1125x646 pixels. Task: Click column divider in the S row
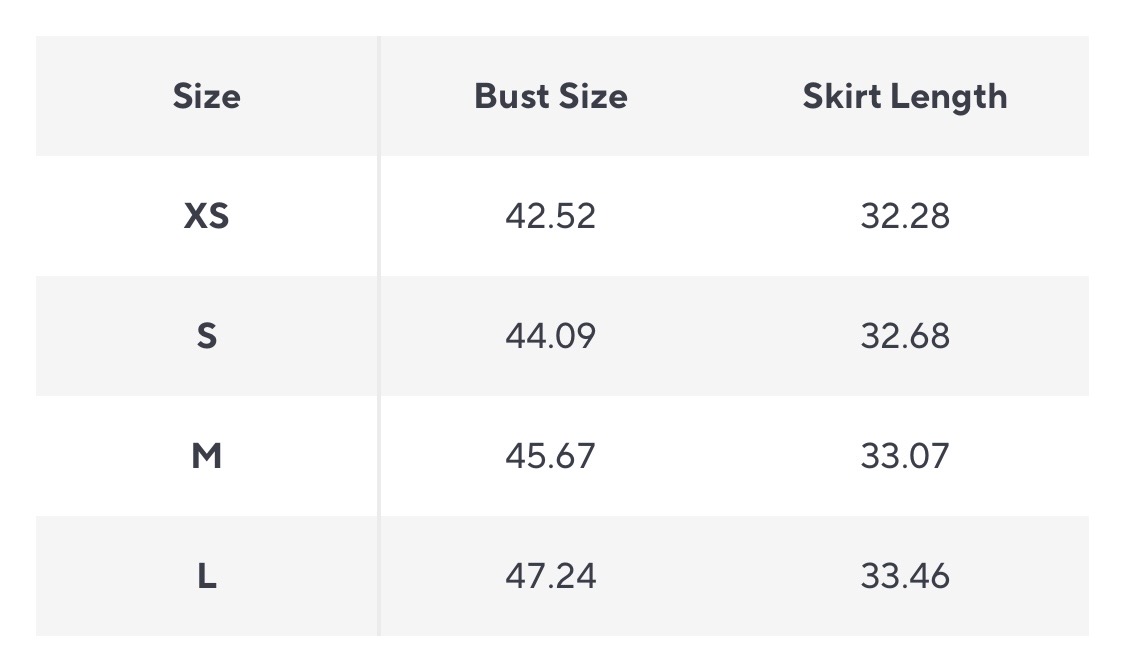[379, 336]
